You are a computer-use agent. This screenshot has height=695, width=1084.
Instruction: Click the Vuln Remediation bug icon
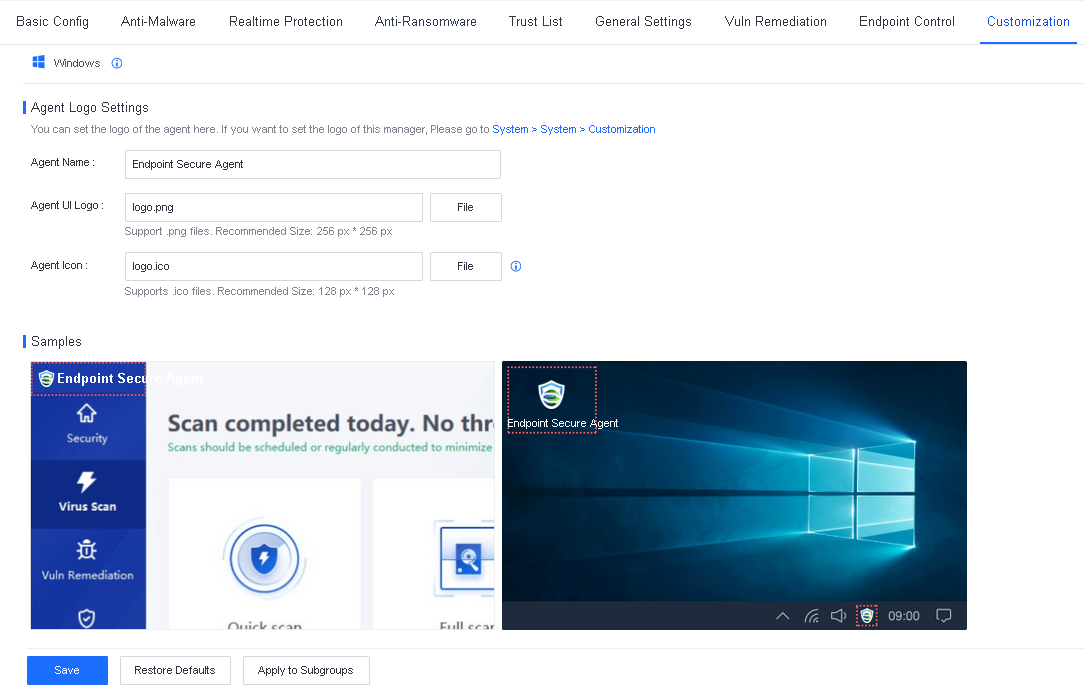click(87, 550)
